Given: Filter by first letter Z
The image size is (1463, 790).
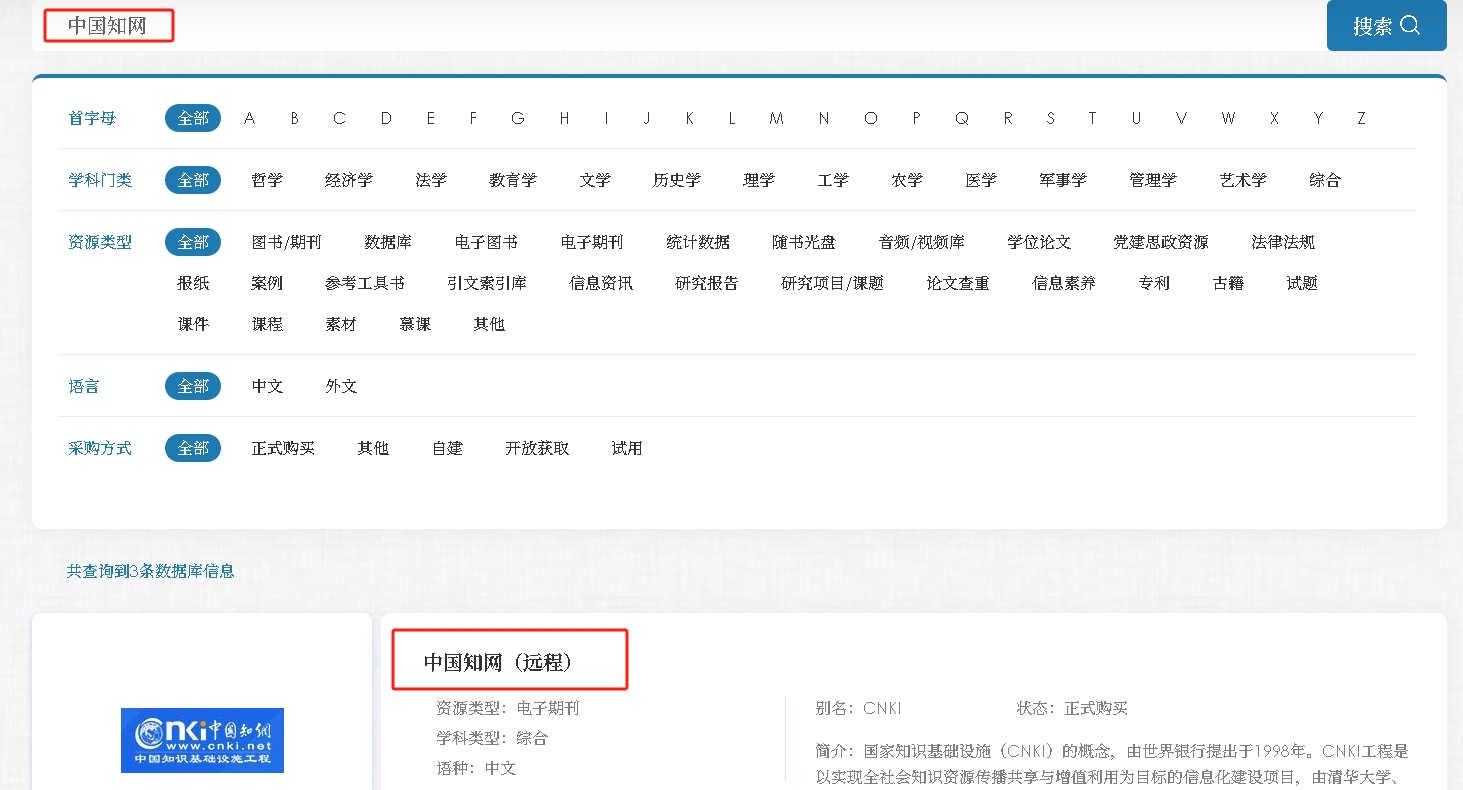Looking at the screenshot, I should pyautogui.click(x=1361, y=118).
